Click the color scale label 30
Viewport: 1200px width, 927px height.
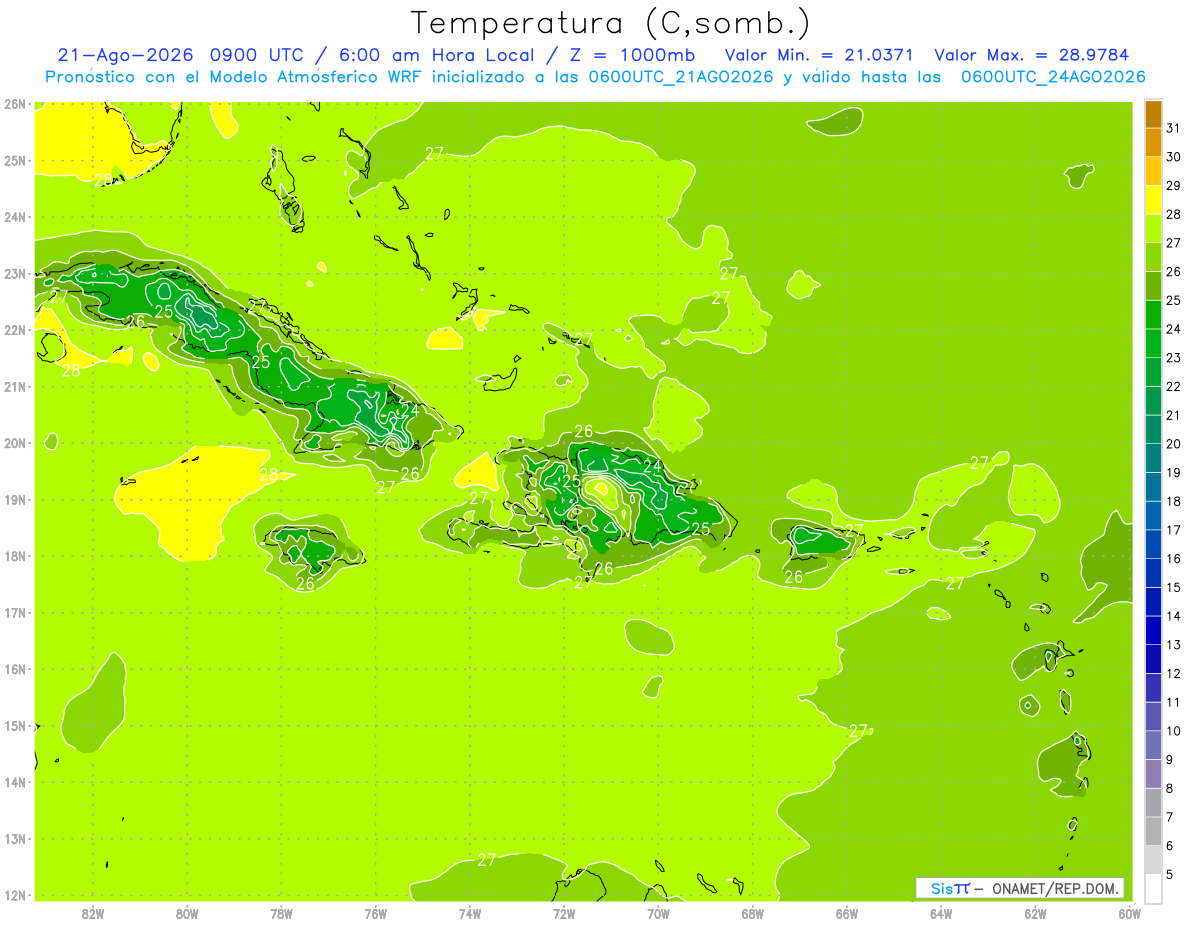coord(1173,157)
